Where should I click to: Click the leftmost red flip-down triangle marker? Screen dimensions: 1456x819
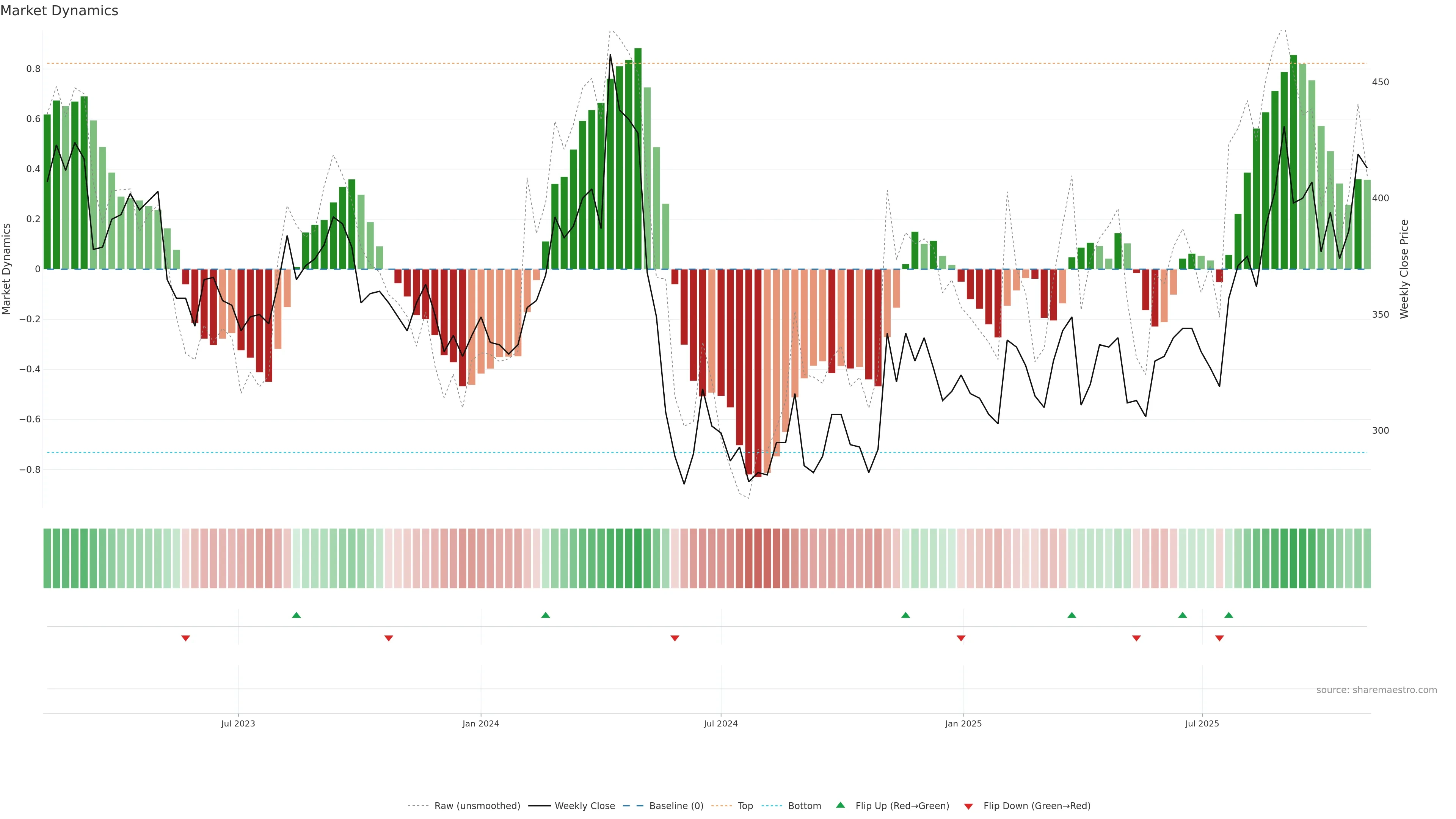click(x=185, y=638)
